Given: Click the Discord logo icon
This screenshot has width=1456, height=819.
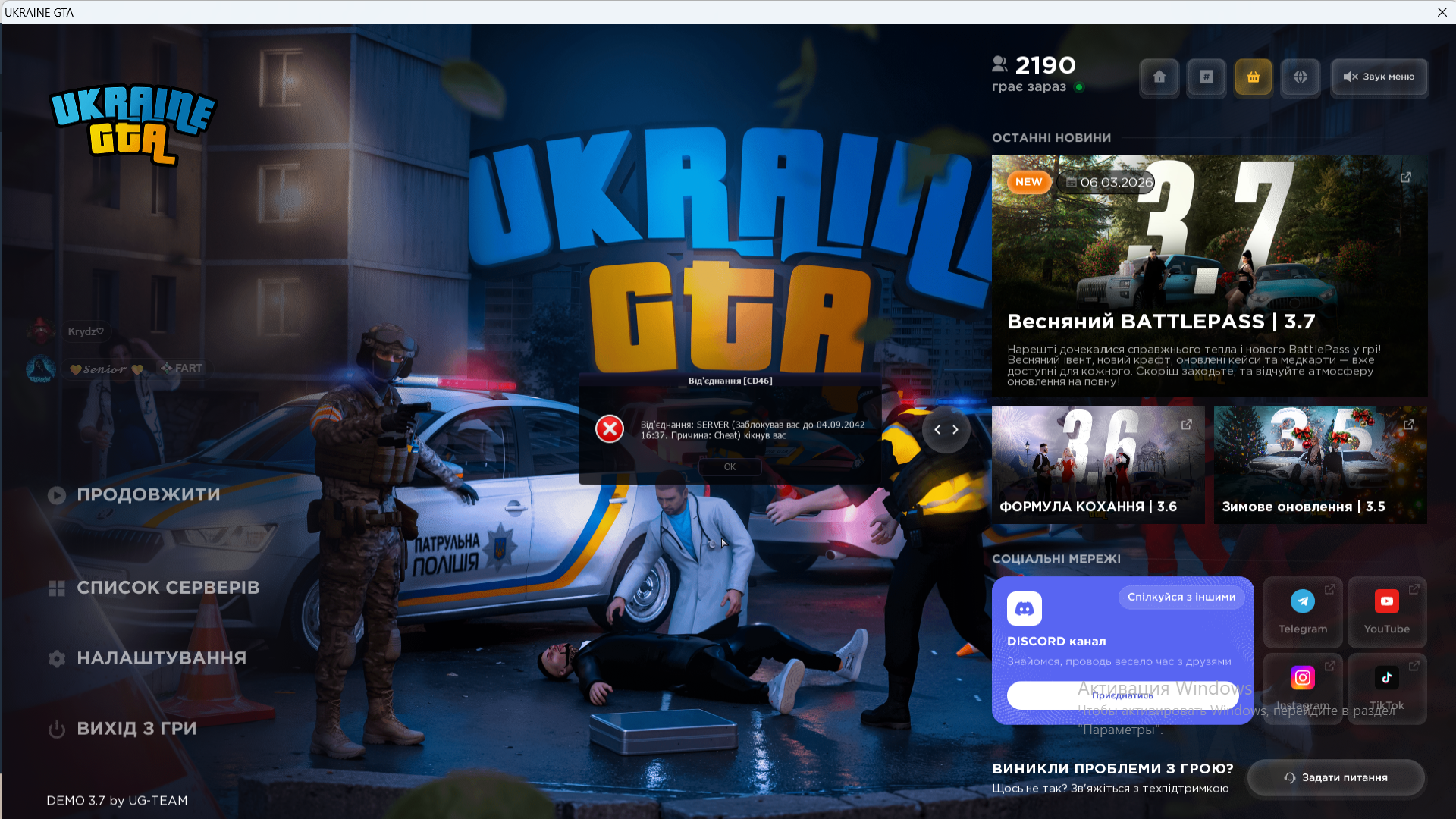Looking at the screenshot, I should (x=1025, y=609).
